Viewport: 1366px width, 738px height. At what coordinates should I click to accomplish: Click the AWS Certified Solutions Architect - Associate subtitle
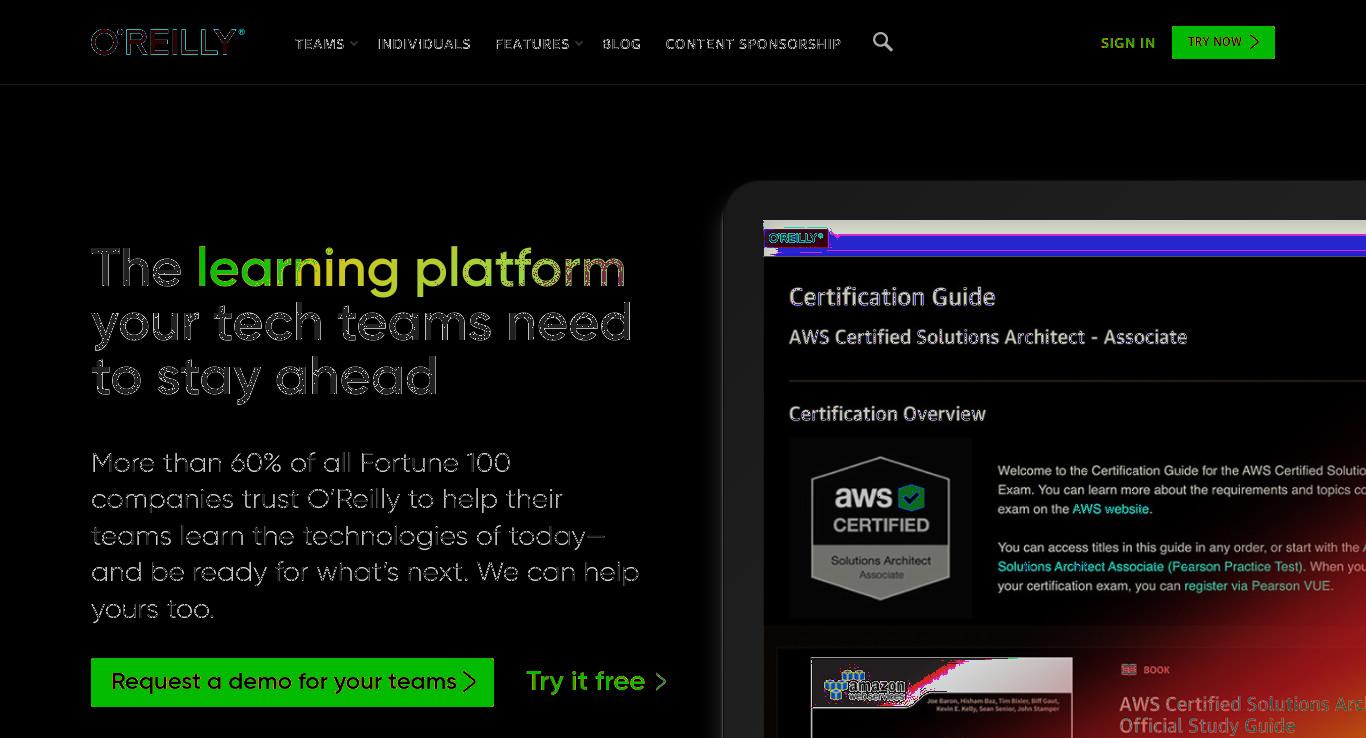click(x=988, y=337)
